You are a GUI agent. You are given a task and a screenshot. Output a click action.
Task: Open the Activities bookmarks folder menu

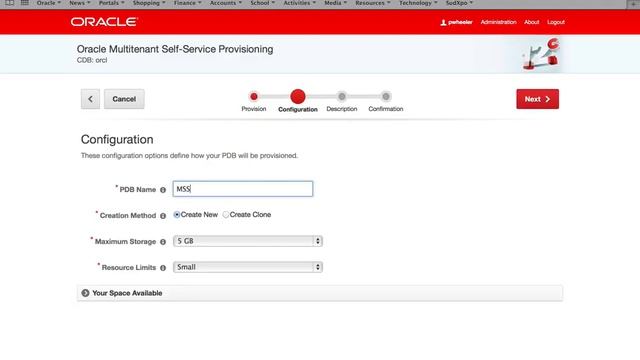coord(300,3)
